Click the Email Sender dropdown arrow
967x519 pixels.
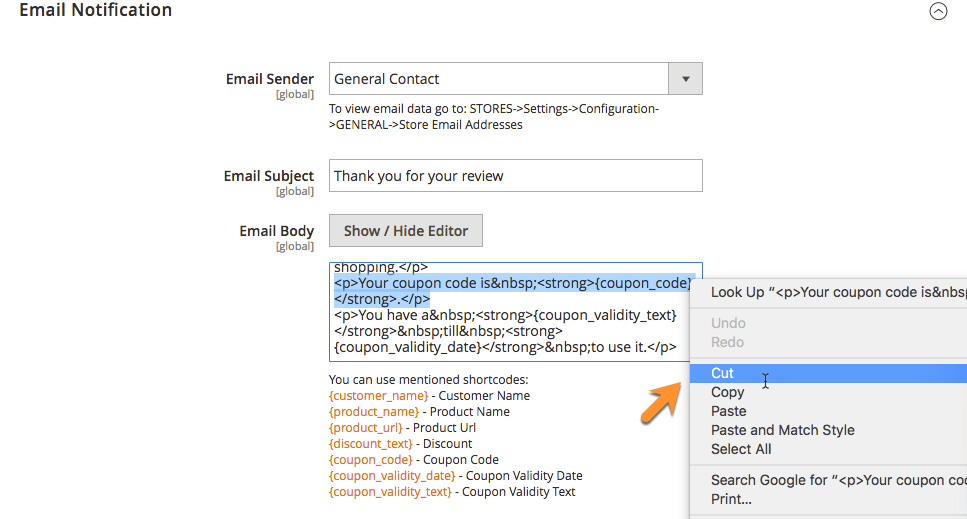point(685,79)
